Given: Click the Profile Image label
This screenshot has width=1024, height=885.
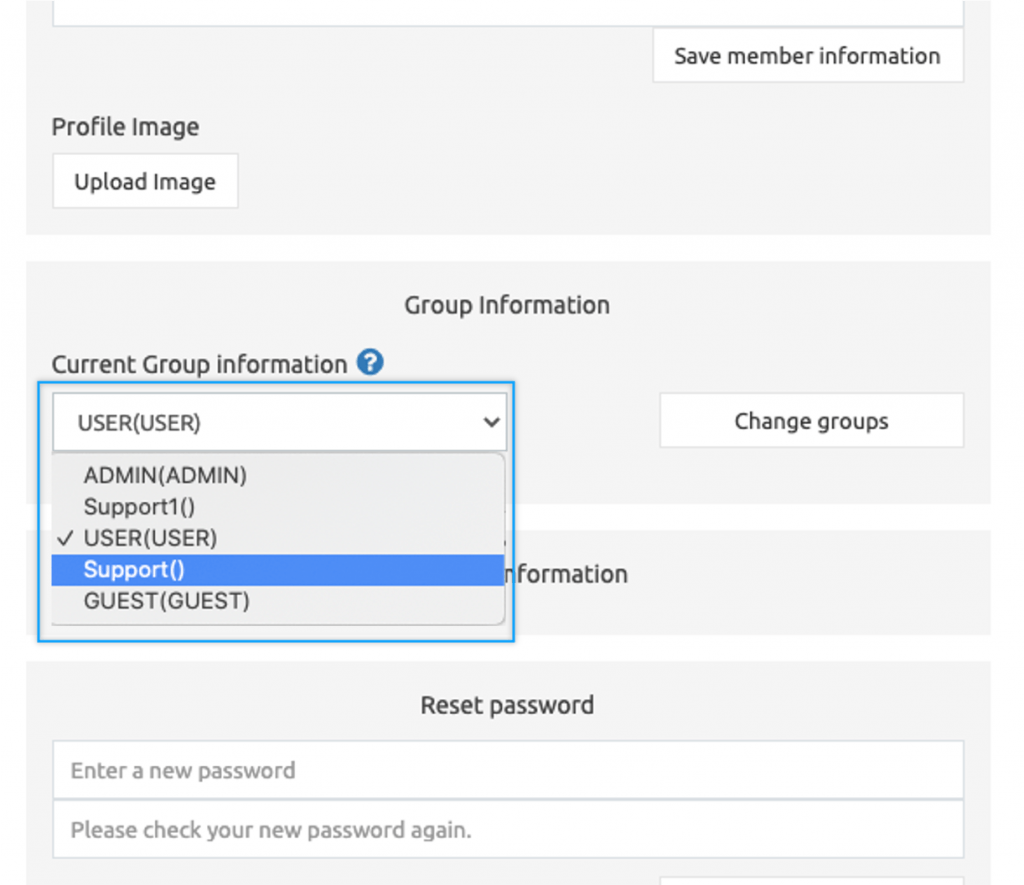Looking at the screenshot, I should click(125, 127).
